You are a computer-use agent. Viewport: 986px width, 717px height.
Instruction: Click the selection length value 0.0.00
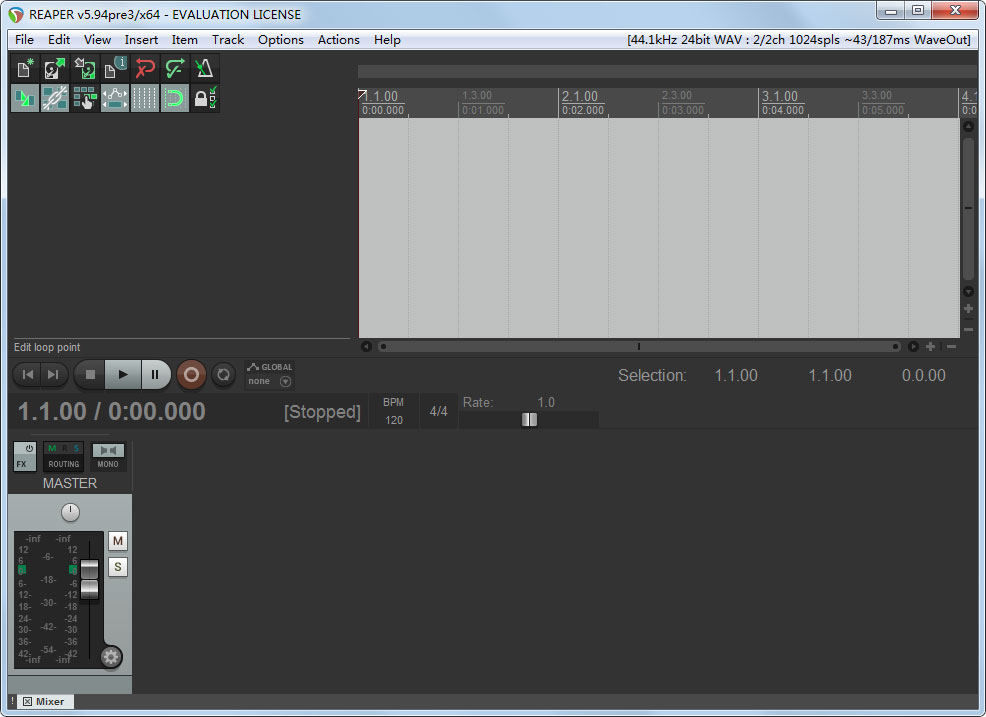pos(924,375)
